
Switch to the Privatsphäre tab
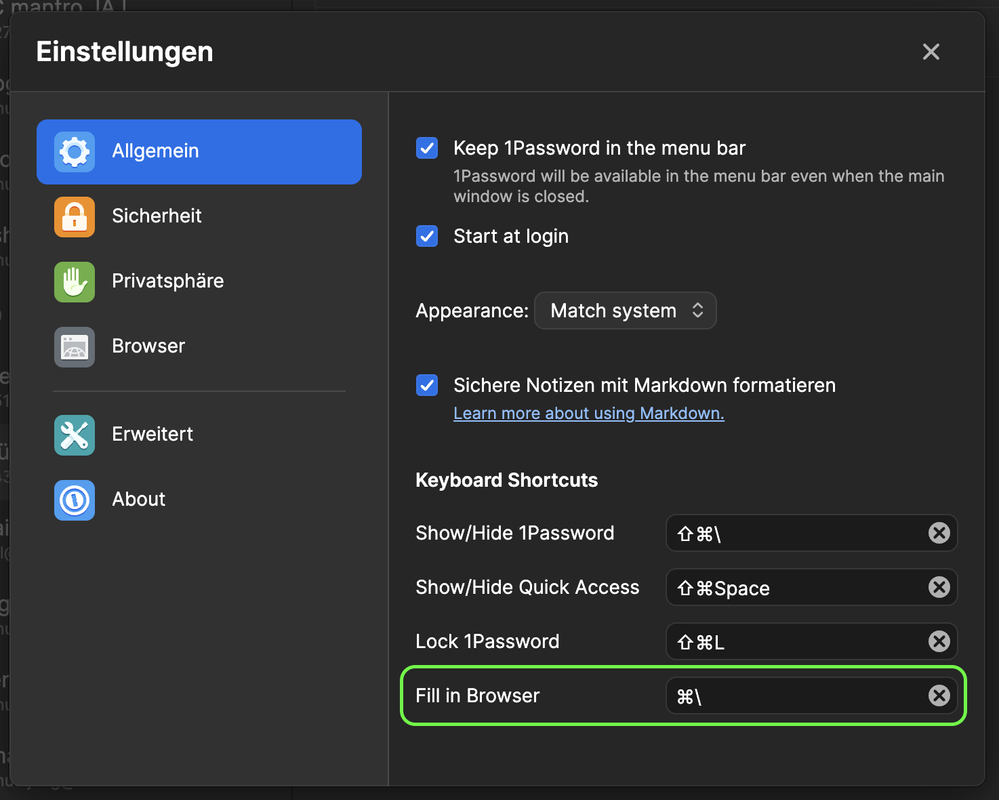199,282
